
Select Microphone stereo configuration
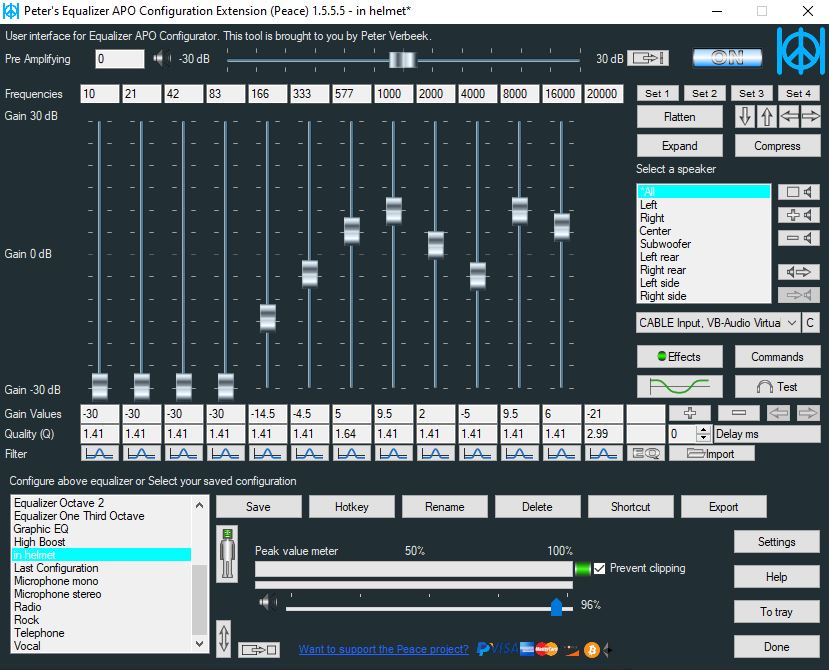tap(101, 594)
